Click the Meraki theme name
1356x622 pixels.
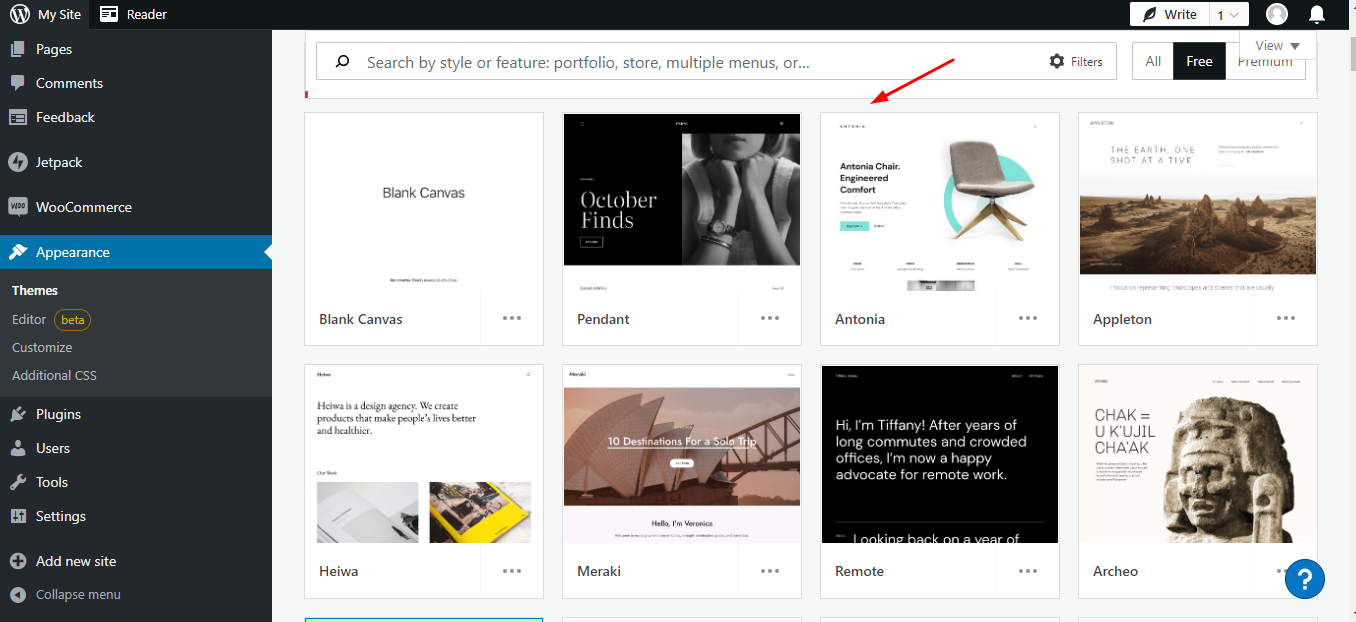click(599, 571)
